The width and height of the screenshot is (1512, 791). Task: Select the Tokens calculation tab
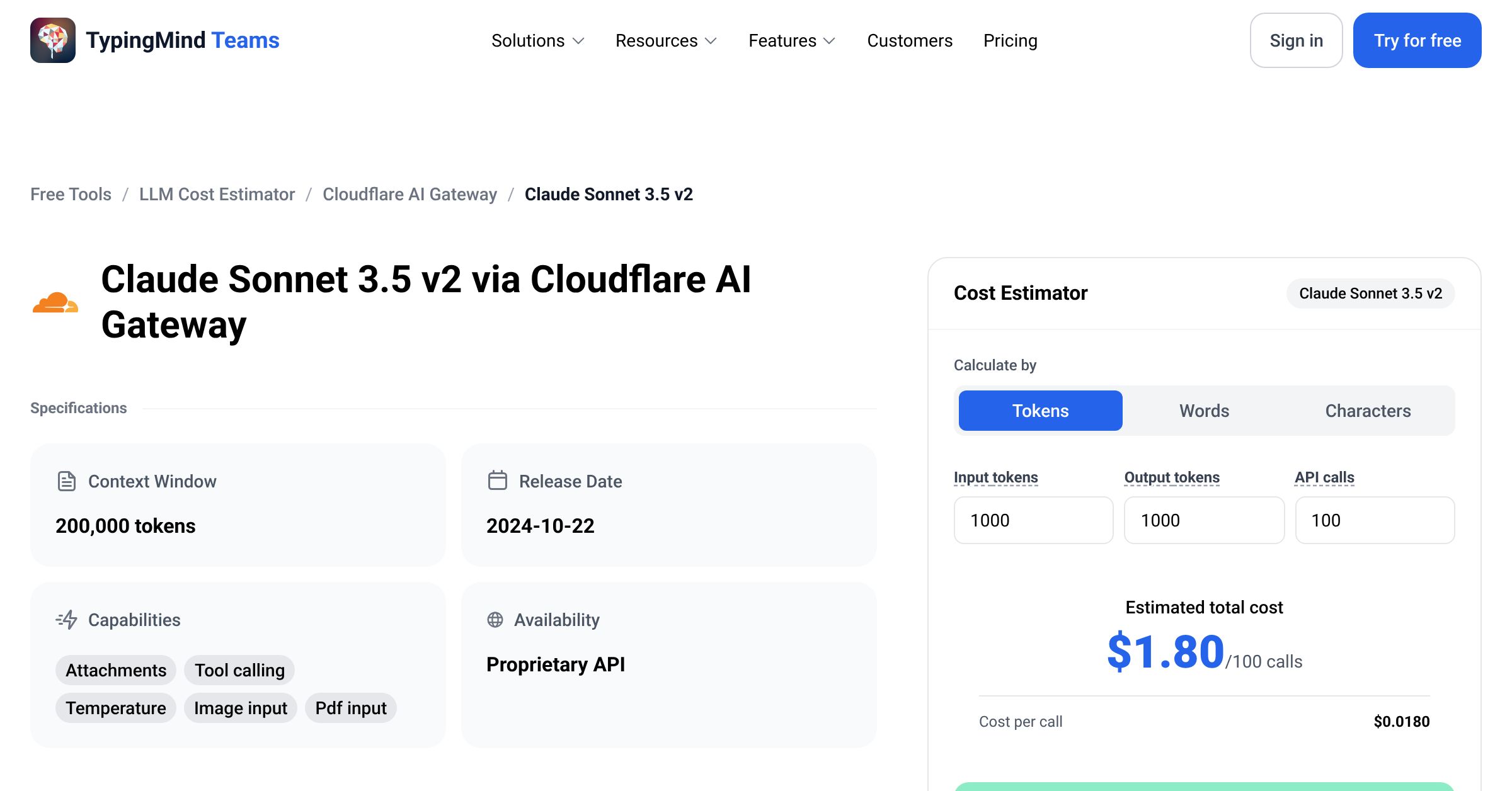coord(1041,411)
